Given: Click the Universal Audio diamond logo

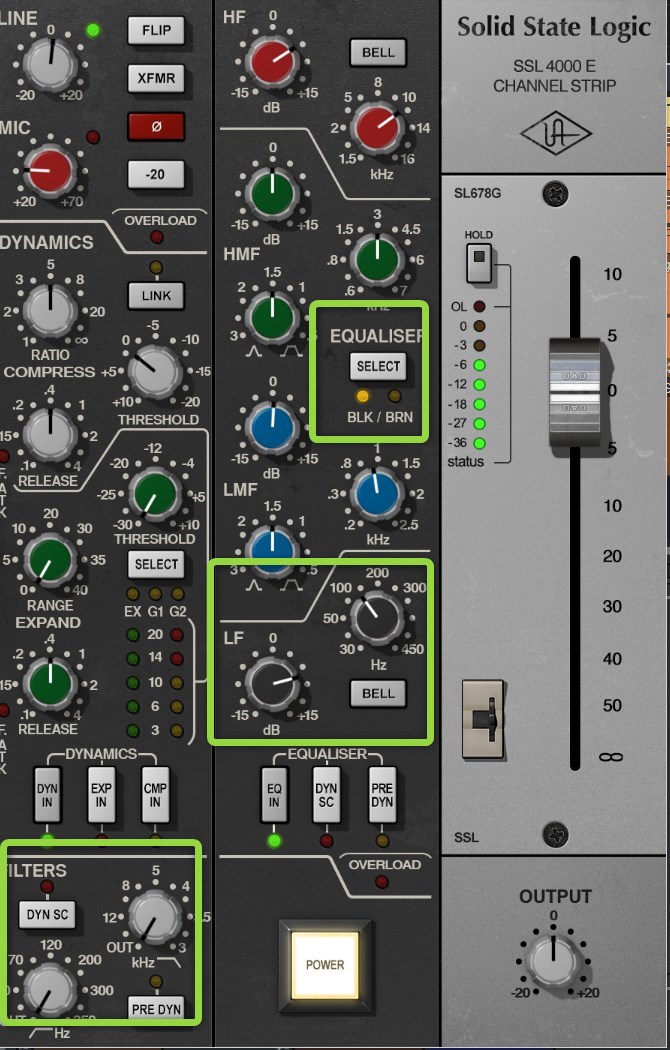Looking at the screenshot, I should tap(556, 134).
